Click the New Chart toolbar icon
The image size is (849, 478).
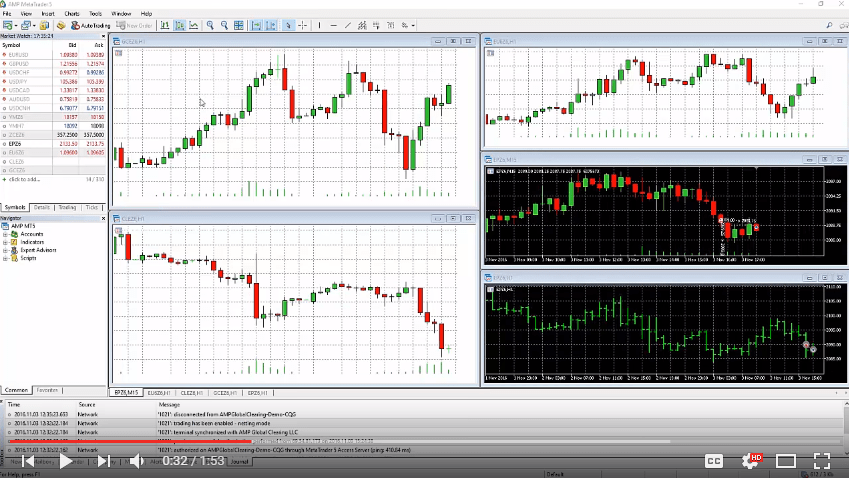(8, 25)
